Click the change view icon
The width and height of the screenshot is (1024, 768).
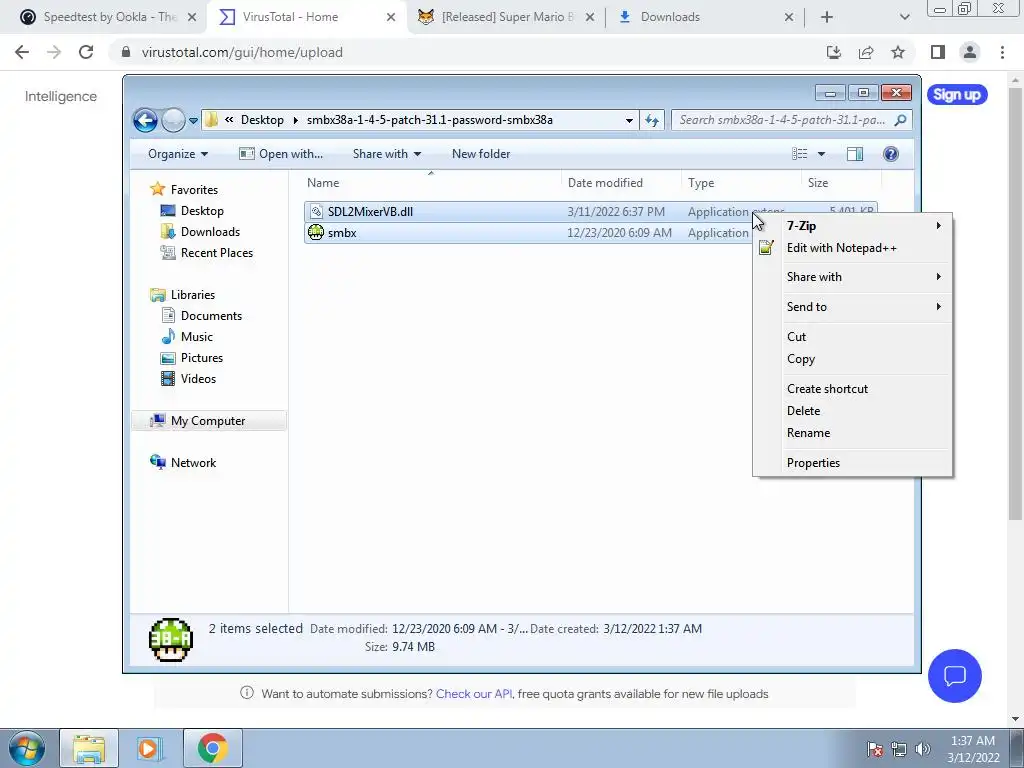click(799, 153)
